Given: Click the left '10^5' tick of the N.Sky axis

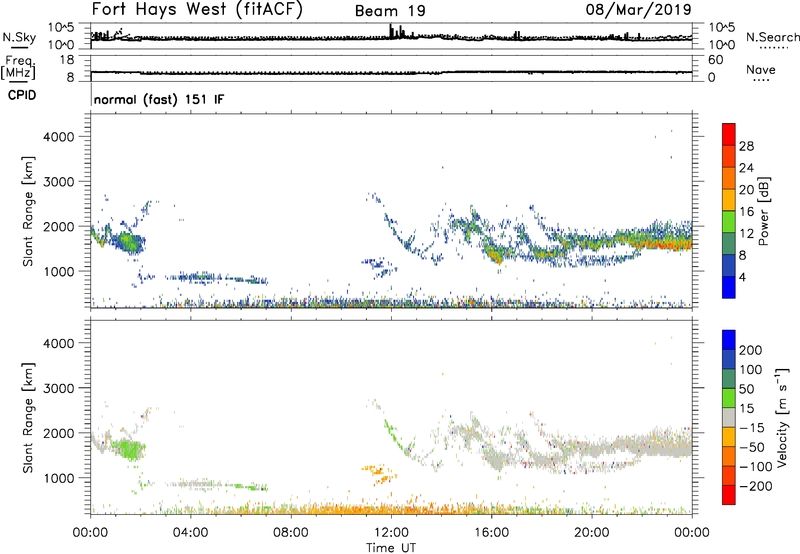Looking at the screenshot, I should coord(61,28).
